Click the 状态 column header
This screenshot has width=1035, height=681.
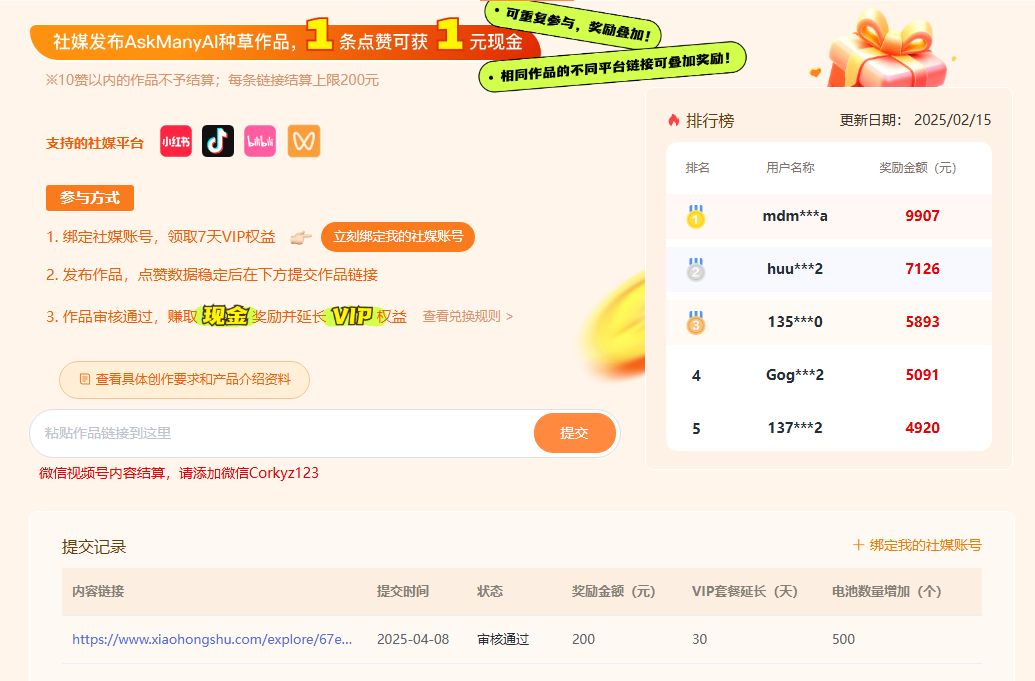pyautogui.click(x=490, y=591)
